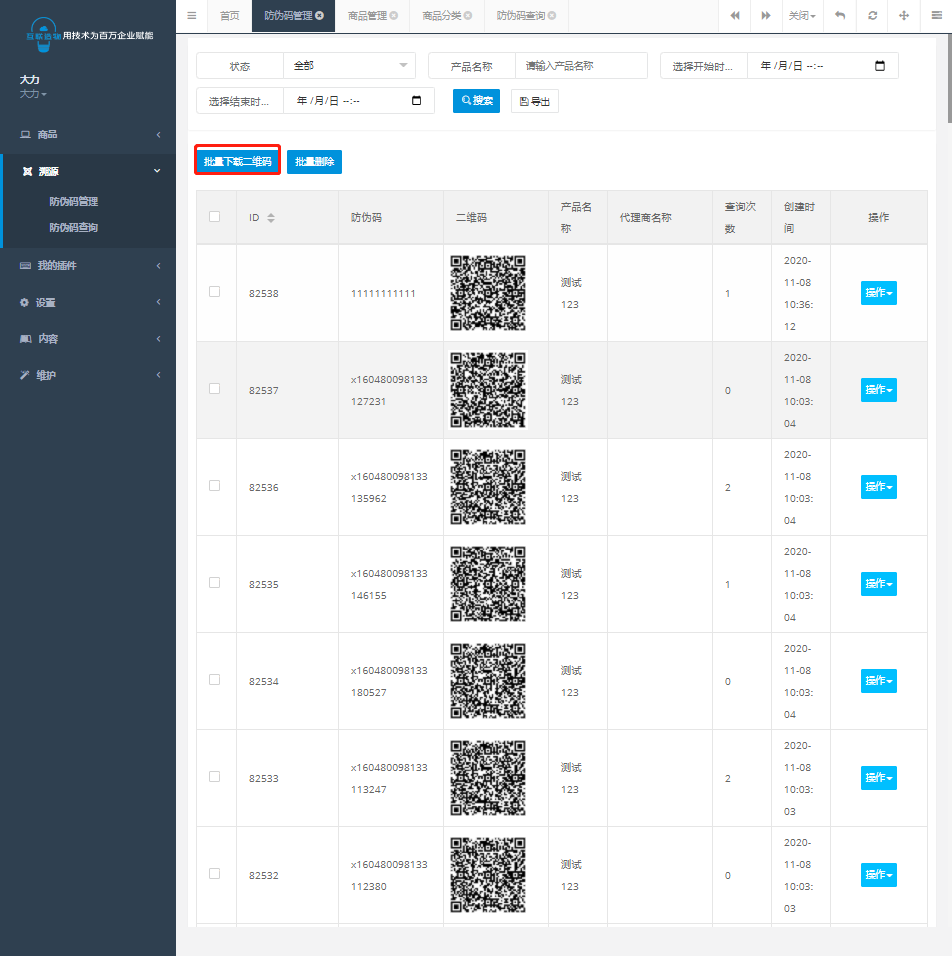Click the double right arrow tab scroll icon

(x=766, y=16)
